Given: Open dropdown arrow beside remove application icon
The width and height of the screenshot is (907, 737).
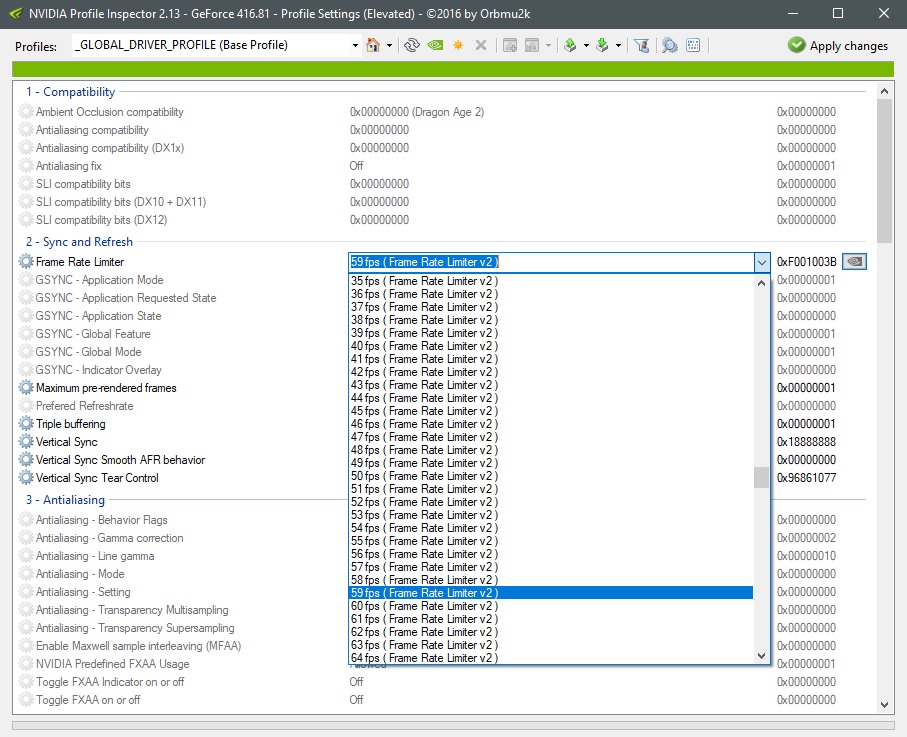Looking at the screenshot, I should pos(548,45).
